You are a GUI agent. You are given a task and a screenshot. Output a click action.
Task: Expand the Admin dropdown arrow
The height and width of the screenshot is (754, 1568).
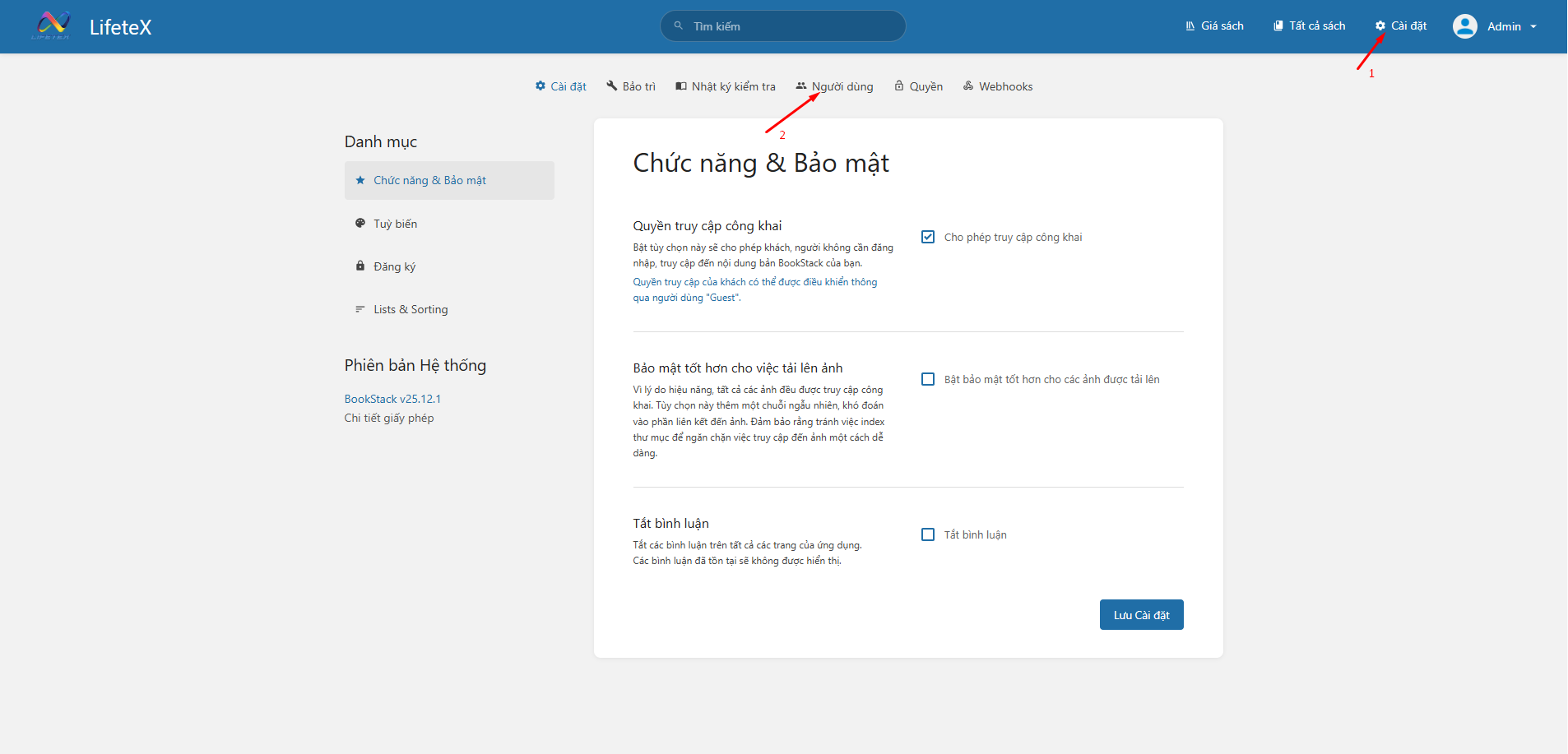1533,27
